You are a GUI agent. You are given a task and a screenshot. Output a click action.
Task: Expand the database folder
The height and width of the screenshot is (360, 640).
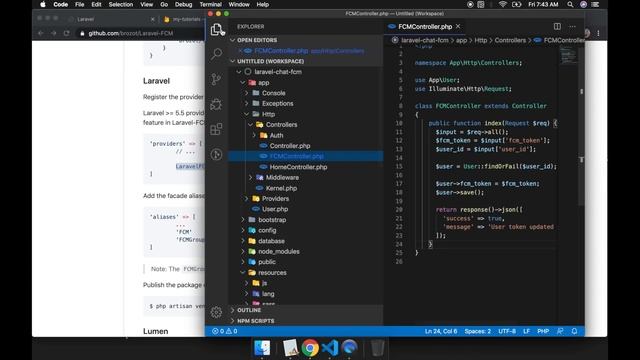coord(242,241)
